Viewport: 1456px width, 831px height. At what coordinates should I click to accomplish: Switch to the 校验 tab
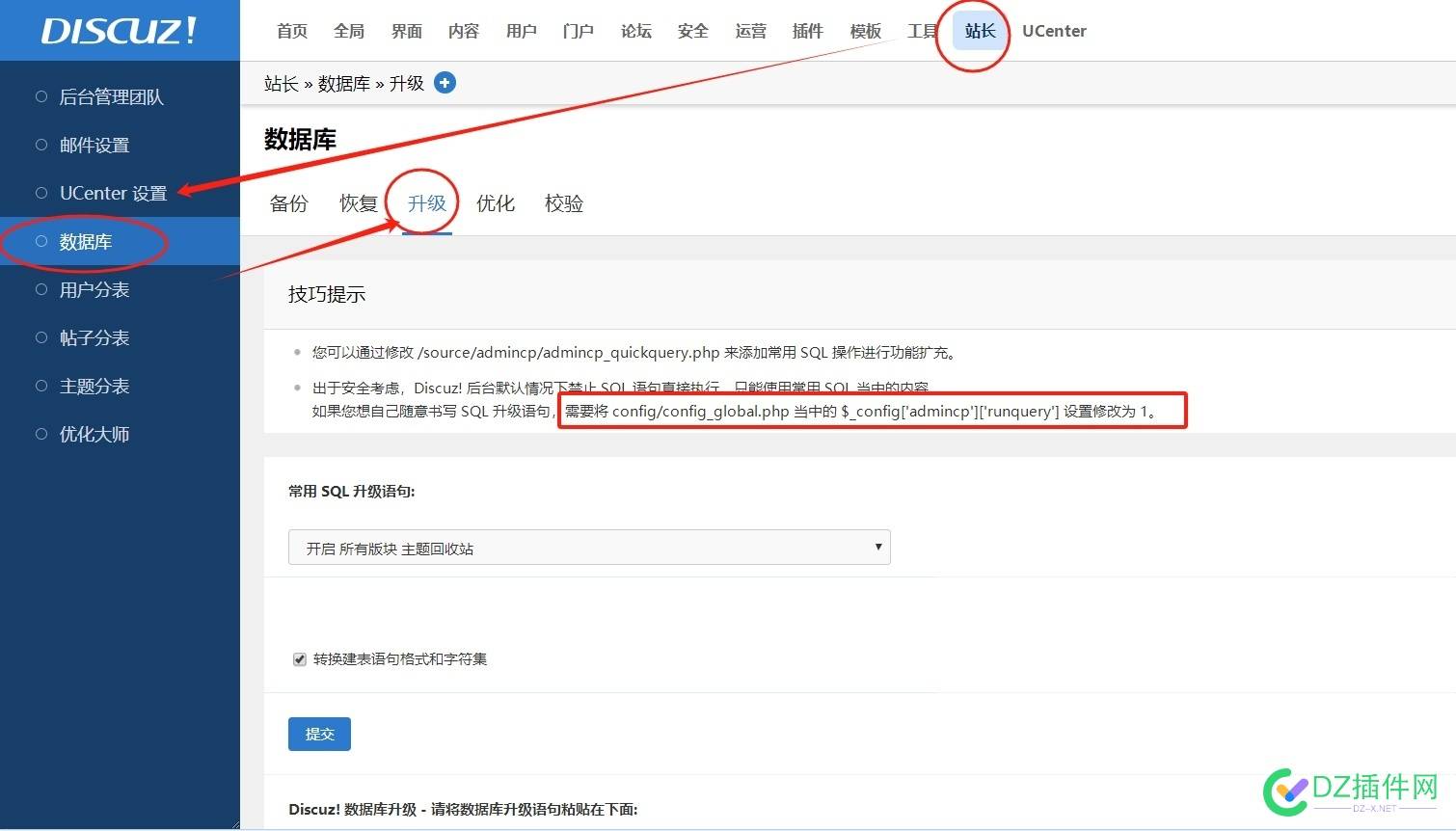click(564, 203)
